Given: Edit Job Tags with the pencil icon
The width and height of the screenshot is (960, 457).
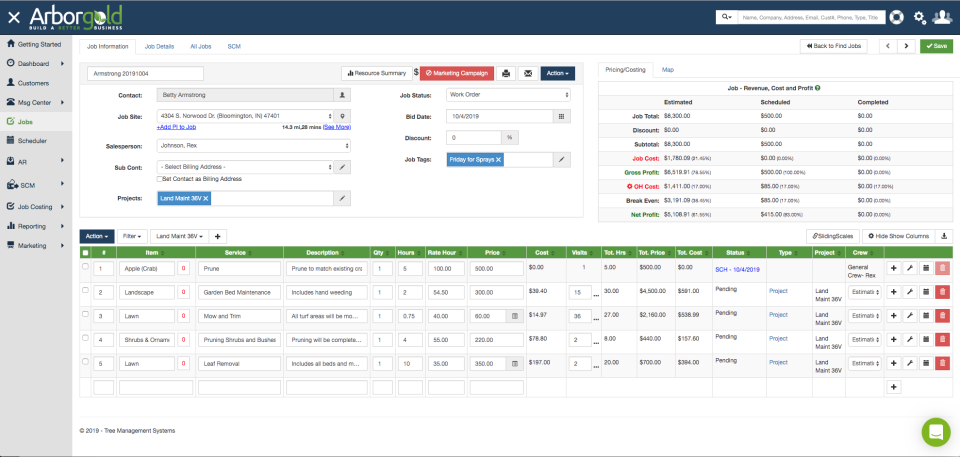Looking at the screenshot, I should pyautogui.click(x=562, y=159).
